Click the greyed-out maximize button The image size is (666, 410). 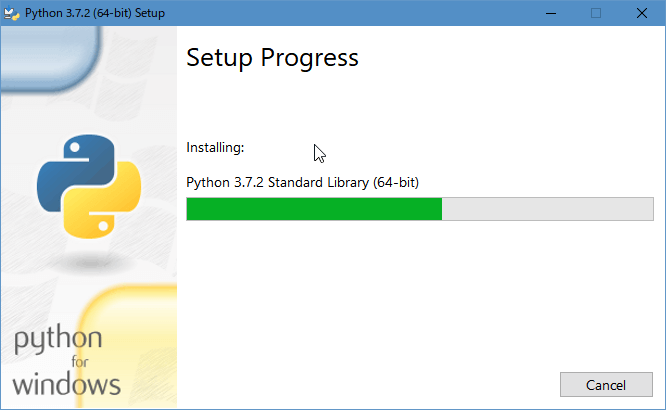click(x=596, y=13)
